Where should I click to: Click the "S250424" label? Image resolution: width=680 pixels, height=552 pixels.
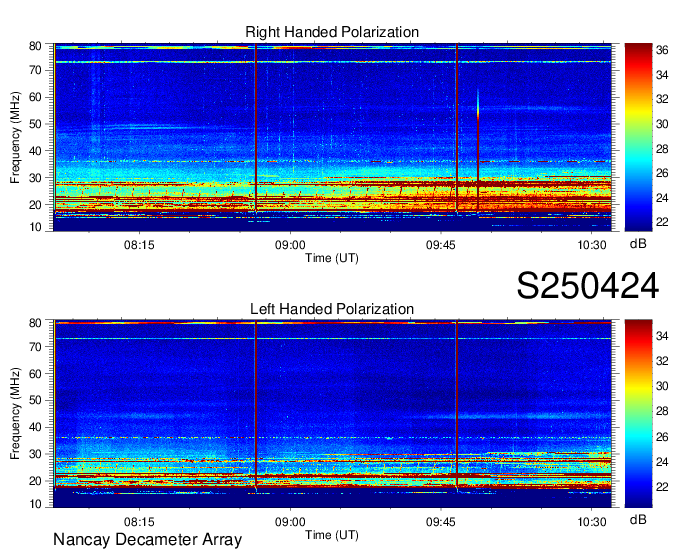(x=588, y=286)
